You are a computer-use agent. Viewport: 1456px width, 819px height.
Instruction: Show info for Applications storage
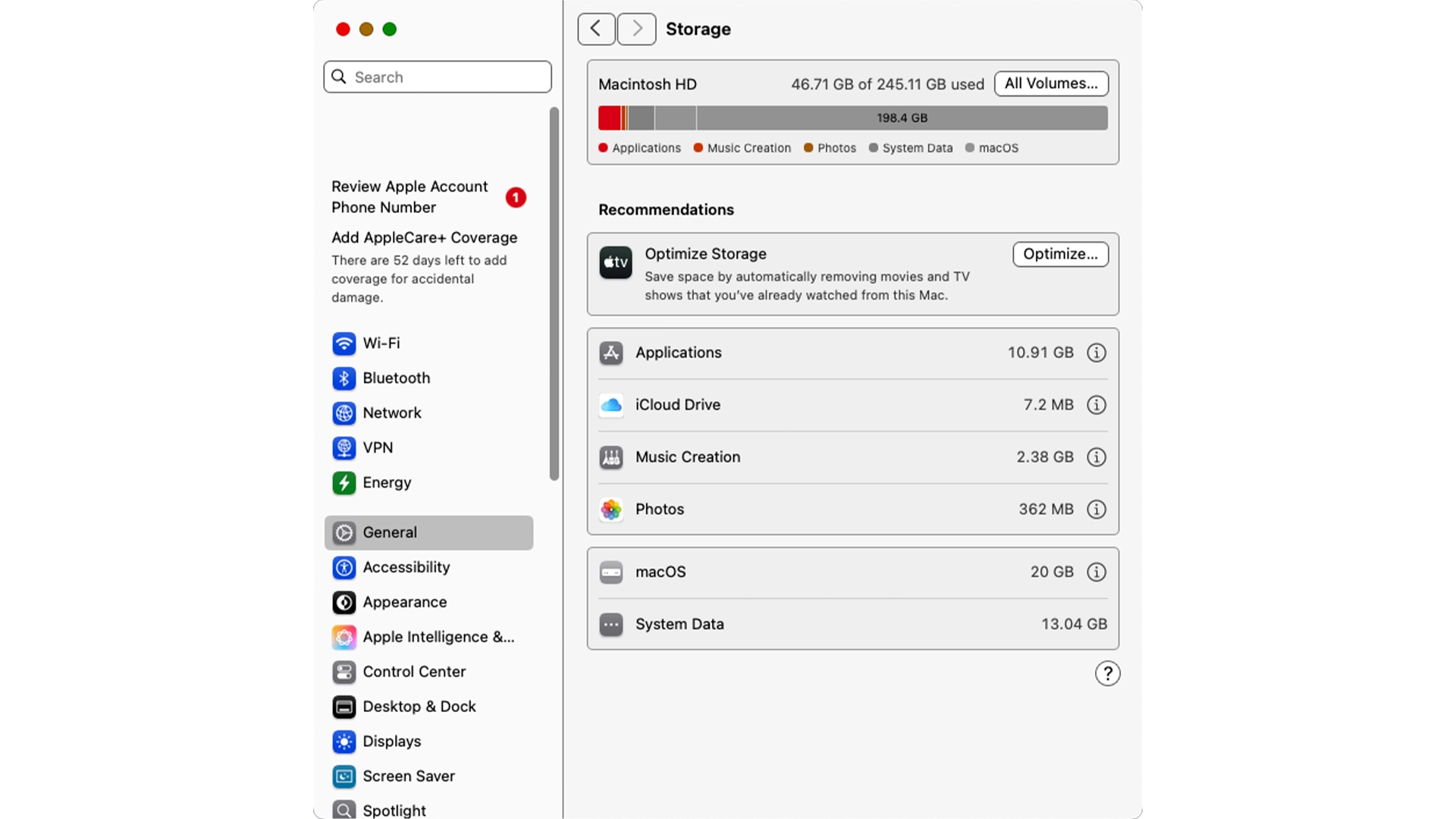[x=1097, y=353]
